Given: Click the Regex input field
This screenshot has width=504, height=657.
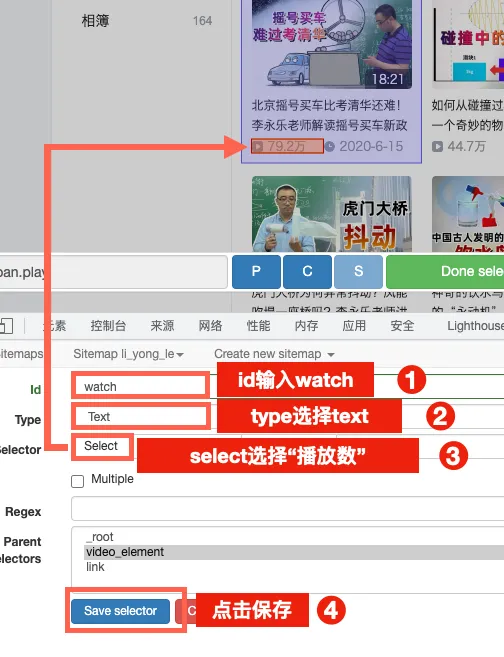Looking at the screenshot, I should [x=287, y=509].
